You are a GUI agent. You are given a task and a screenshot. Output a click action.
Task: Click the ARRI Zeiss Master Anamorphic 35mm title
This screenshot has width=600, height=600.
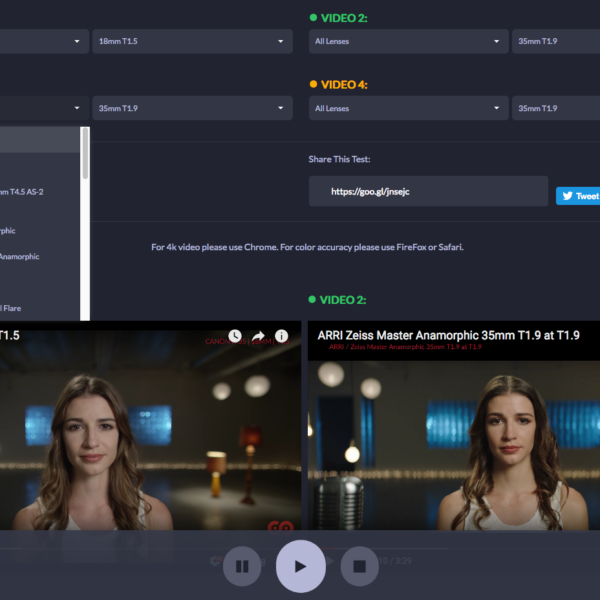[x=448, y=336]
